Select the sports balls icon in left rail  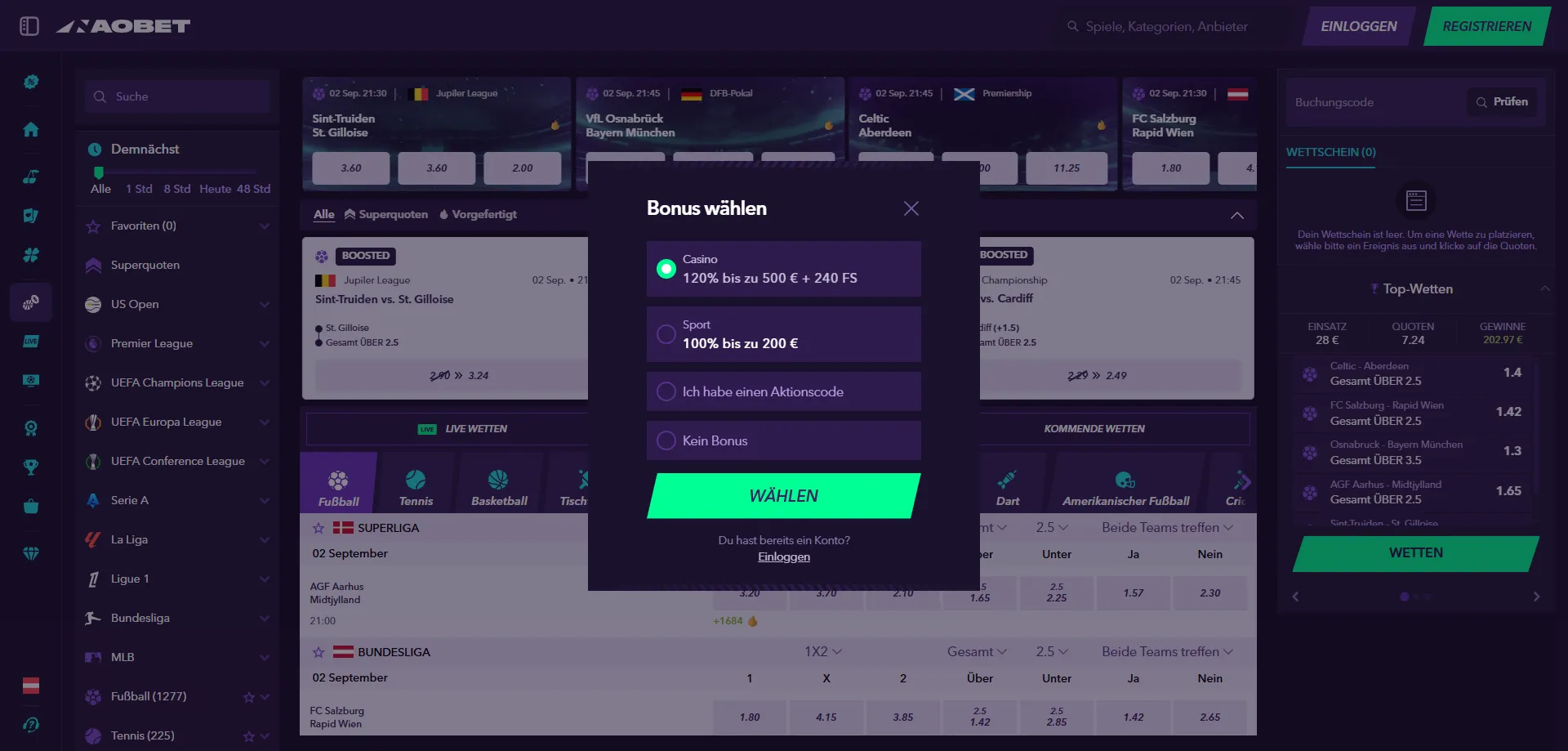coord(31,302)
